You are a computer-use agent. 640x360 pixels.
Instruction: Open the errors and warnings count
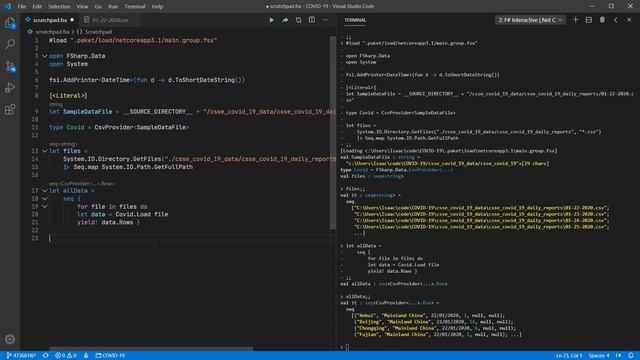click(66, 356)
